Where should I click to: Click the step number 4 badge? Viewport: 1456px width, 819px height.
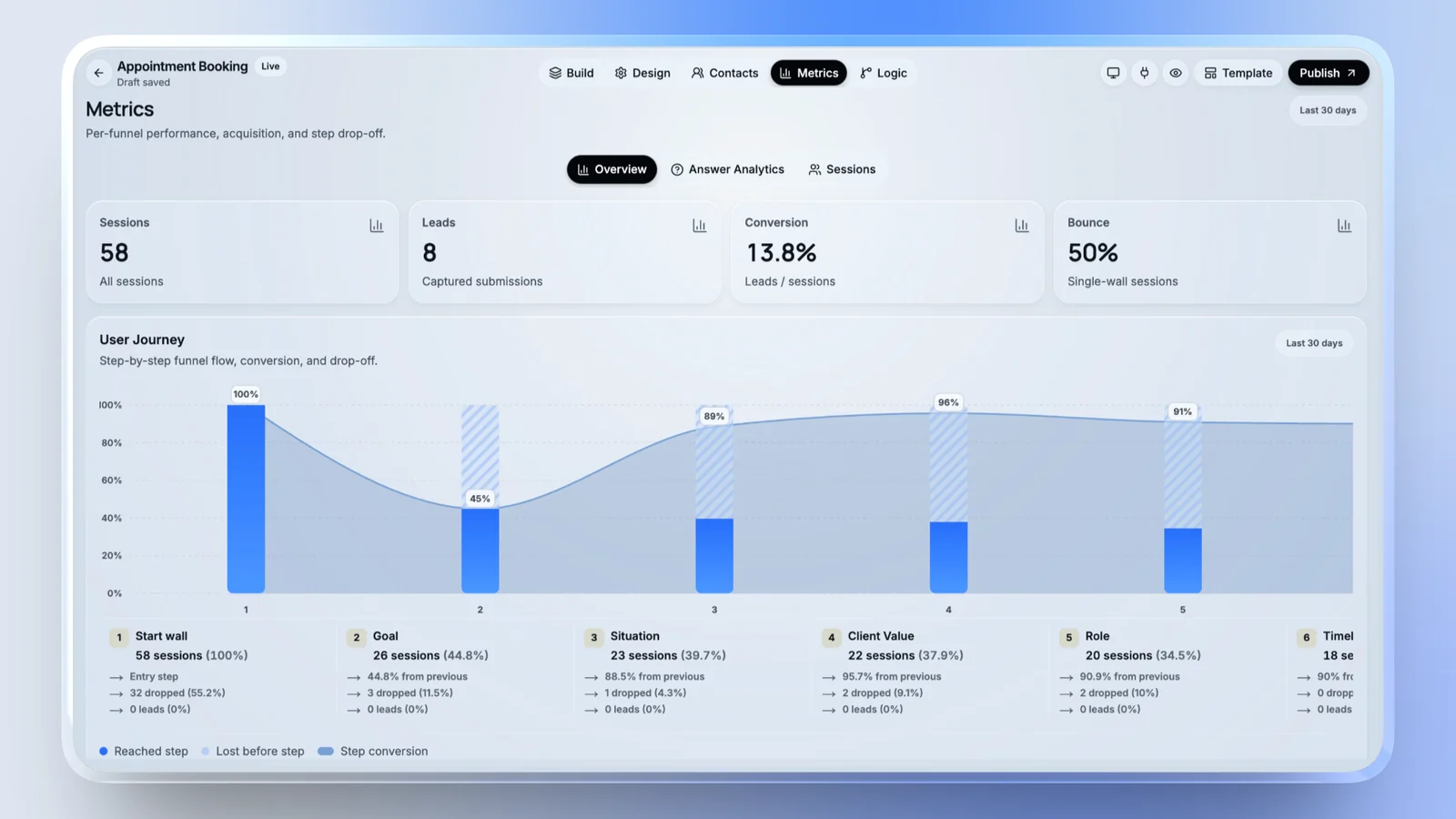point(832,637)
